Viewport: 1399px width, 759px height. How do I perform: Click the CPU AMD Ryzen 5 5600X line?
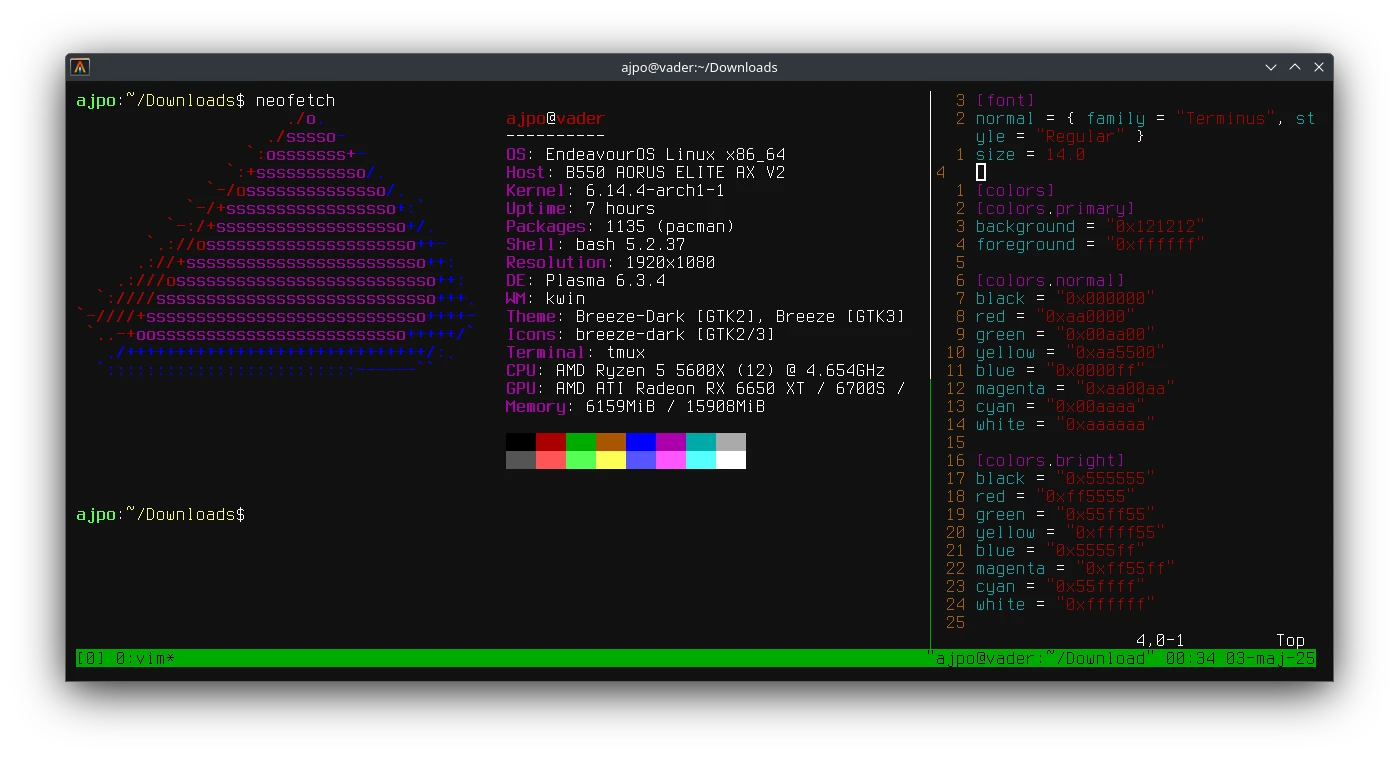click(x=696, y=370)
